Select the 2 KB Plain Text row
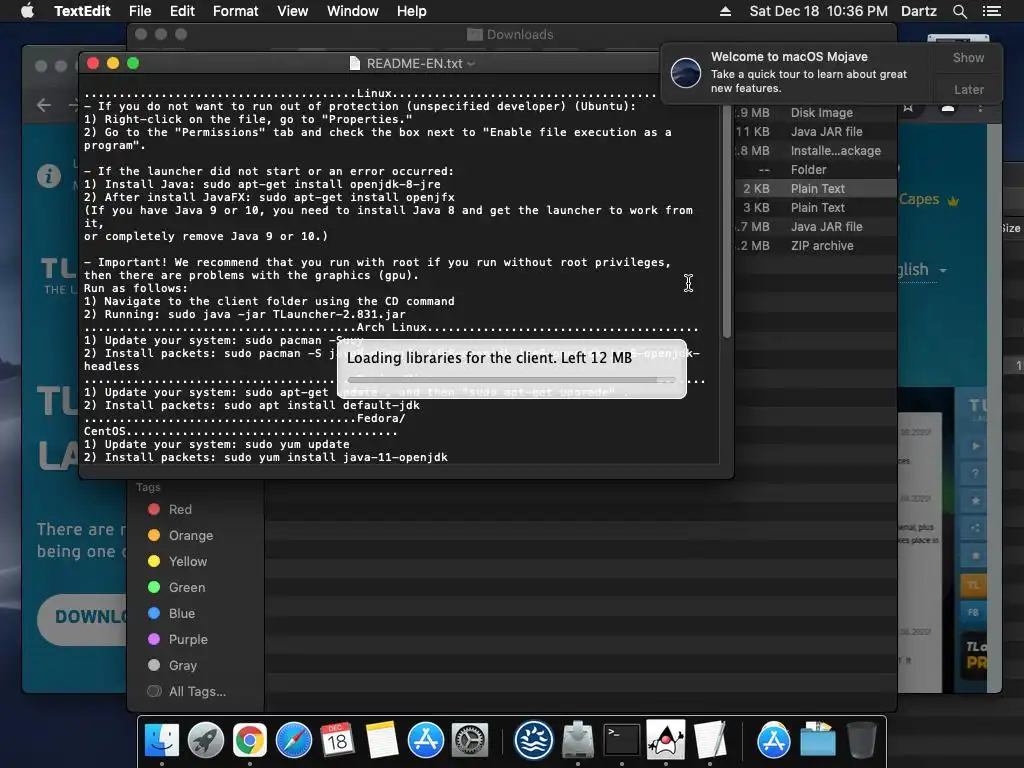The width and height of the screenshot is (1024, 768). [815, 188]
